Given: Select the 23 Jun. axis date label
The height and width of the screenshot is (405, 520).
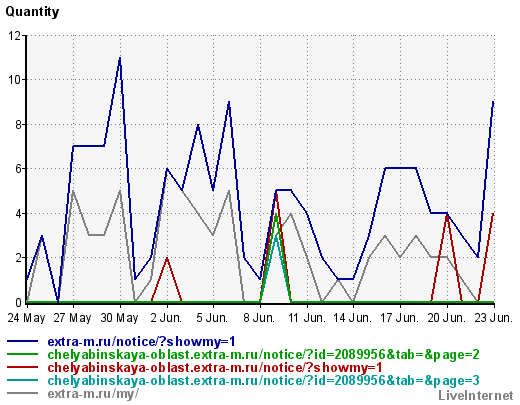Looking at the screenshot, I should coord(493,318).
